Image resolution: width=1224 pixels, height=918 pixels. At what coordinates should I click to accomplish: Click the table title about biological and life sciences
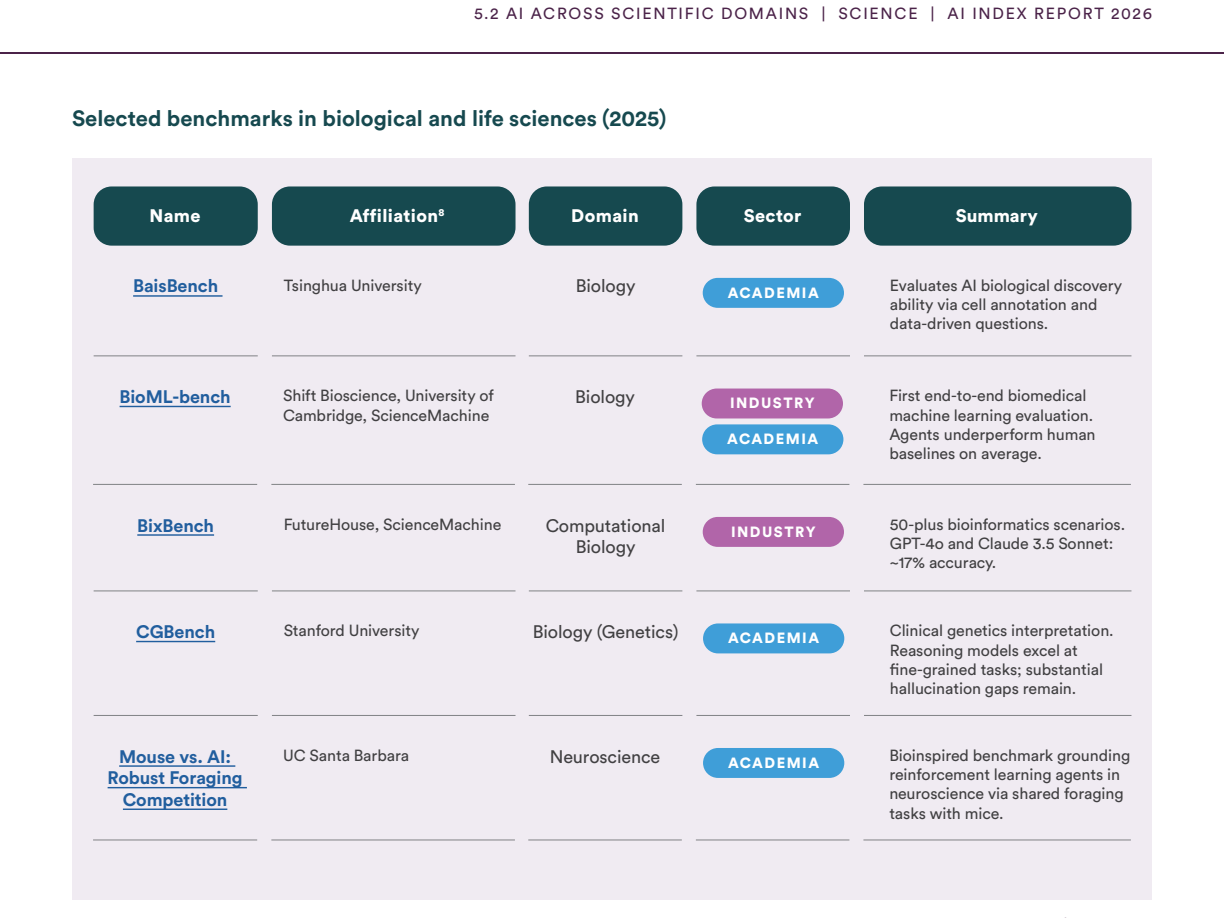tap(369, 119)
